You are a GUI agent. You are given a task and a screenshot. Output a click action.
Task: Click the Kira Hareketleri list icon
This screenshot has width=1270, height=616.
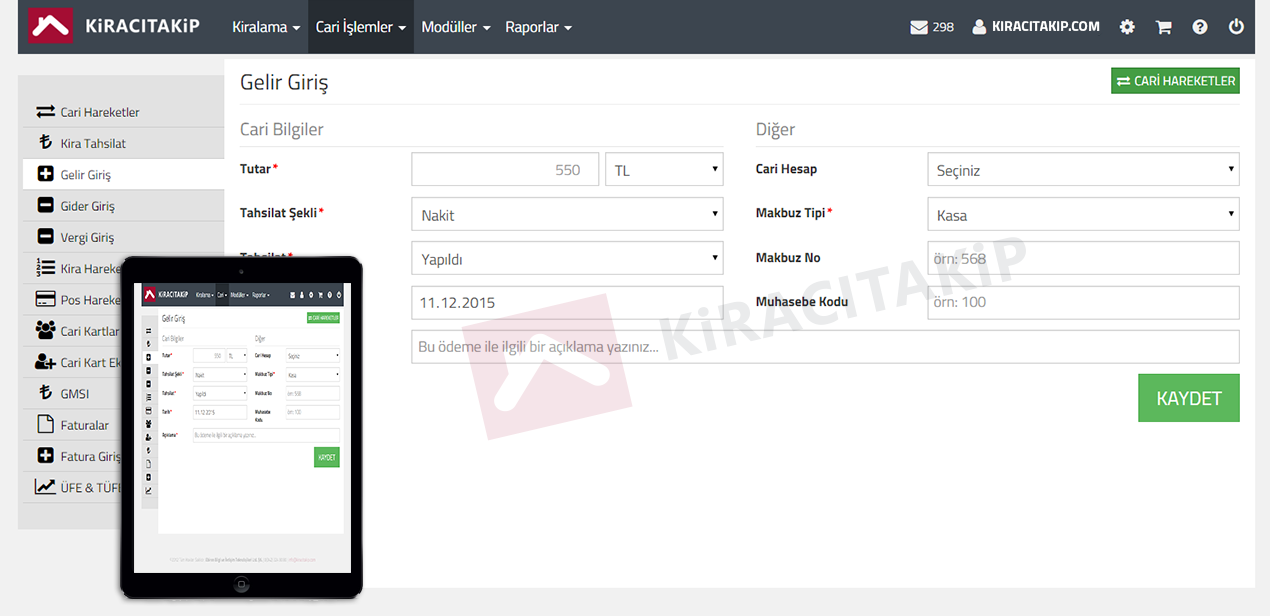(x=45, y=268)
